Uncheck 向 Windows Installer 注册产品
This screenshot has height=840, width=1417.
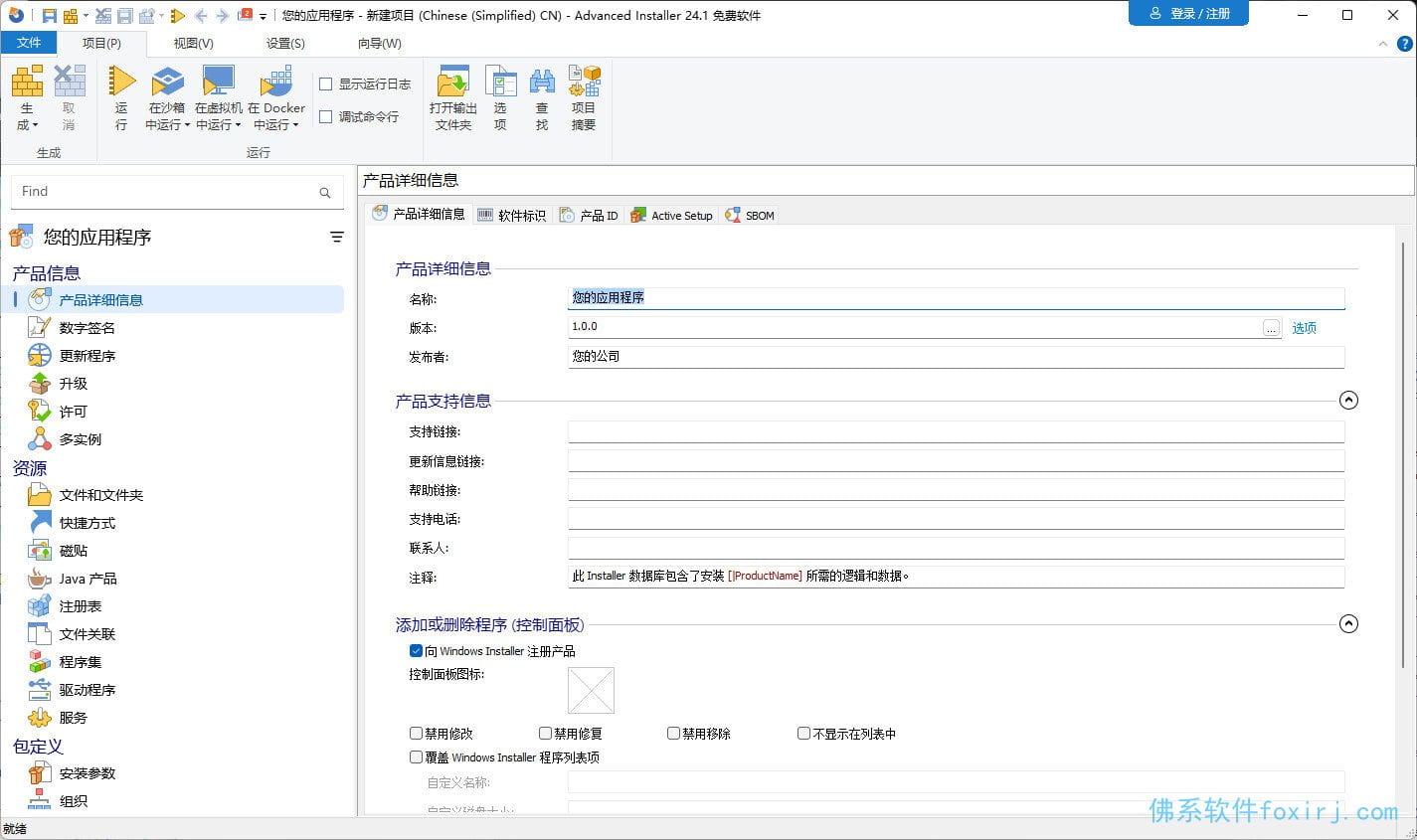416,651
